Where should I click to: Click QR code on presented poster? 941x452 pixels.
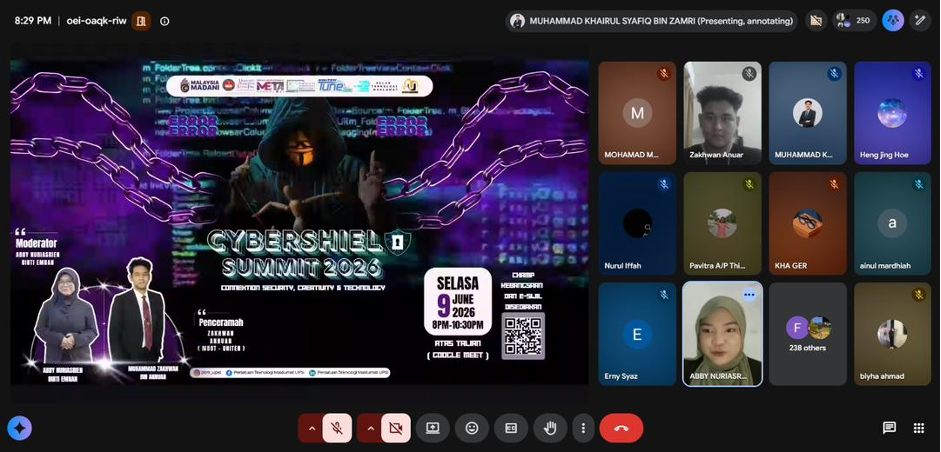tap(523, 336)
